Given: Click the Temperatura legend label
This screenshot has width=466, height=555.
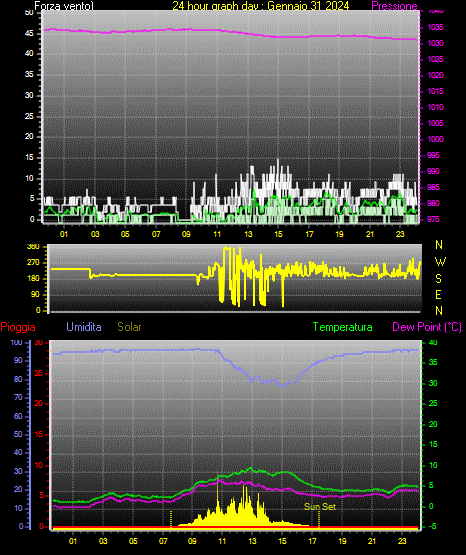Looking at the screenshot, I should [343, 327].
